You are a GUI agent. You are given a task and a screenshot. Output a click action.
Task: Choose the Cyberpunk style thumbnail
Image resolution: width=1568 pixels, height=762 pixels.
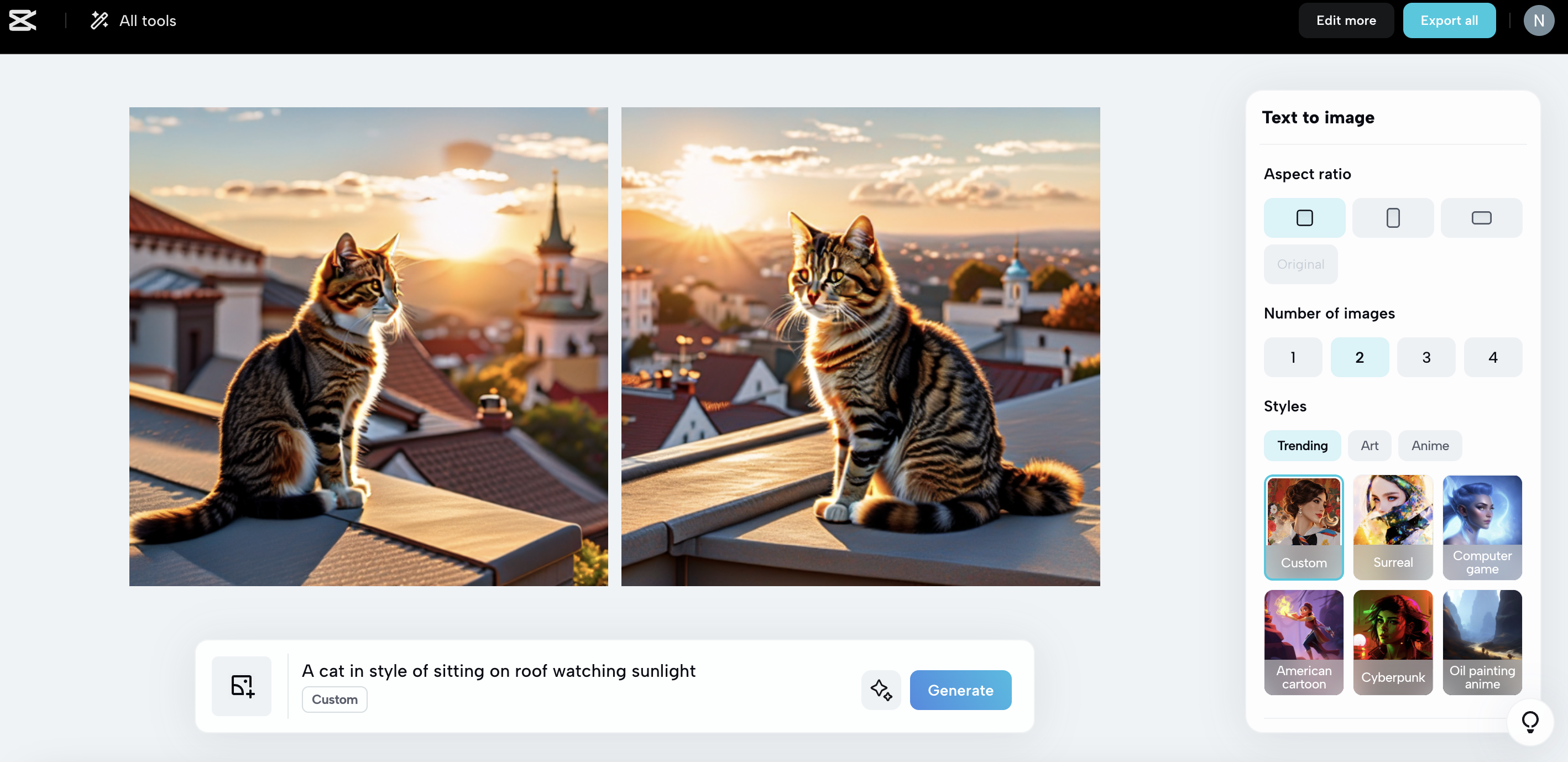click(1392, 641)
